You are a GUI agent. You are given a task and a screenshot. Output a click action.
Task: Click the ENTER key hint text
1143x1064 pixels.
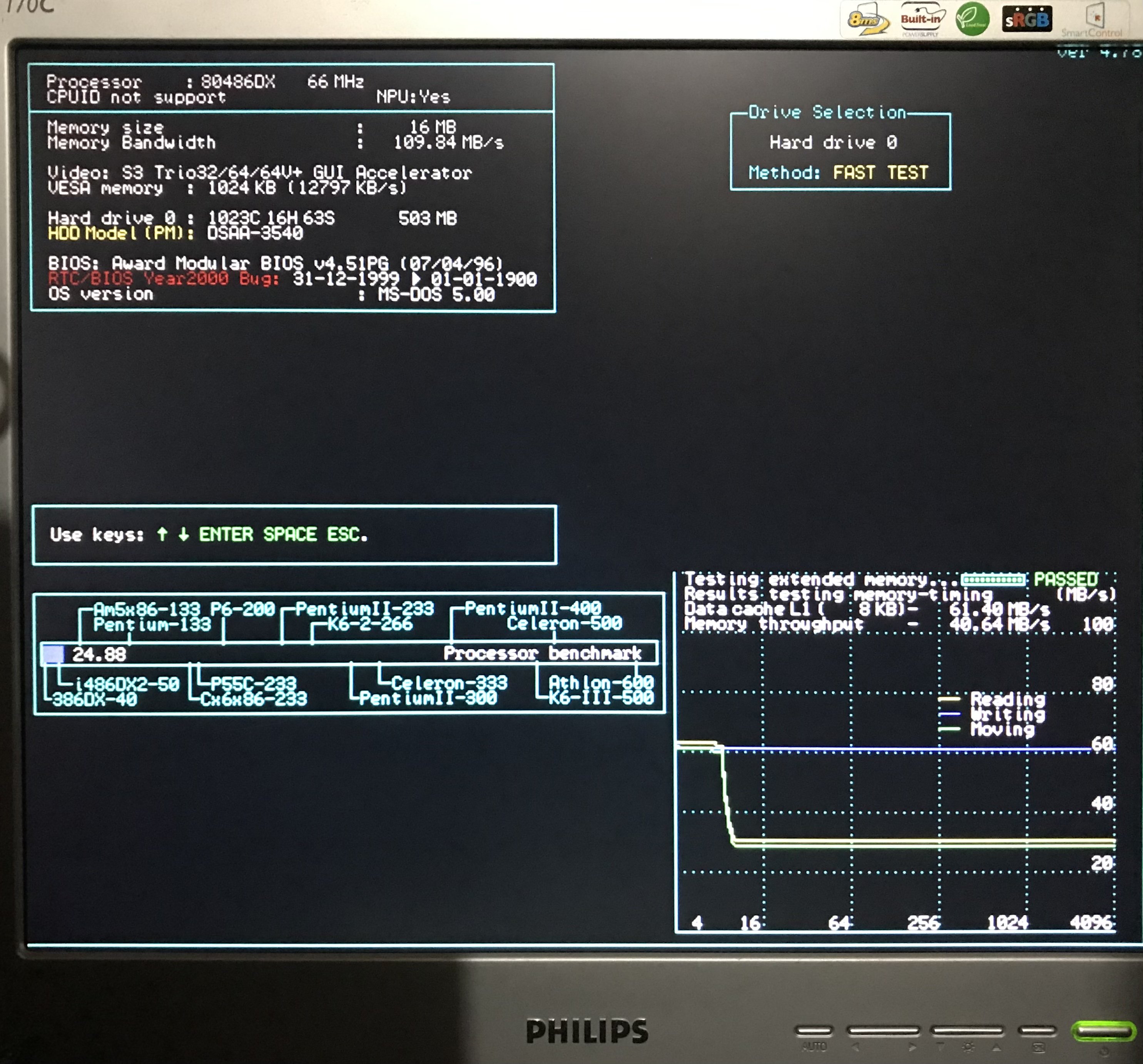(226, 535)
